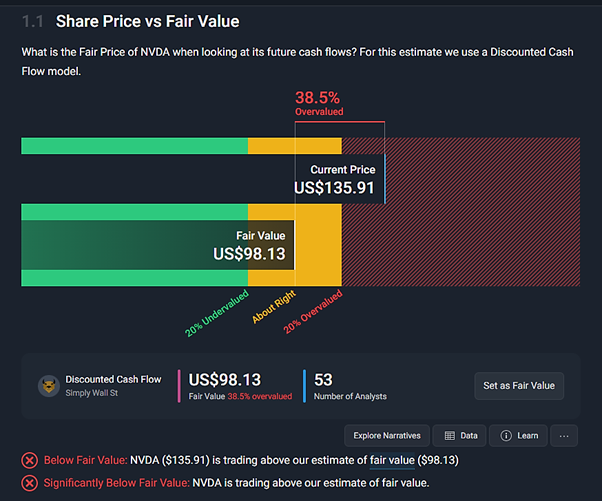This screenshot has height=501, width=602.
Task: Click the Significantly Below Fair Value label text
Action: 118,483
